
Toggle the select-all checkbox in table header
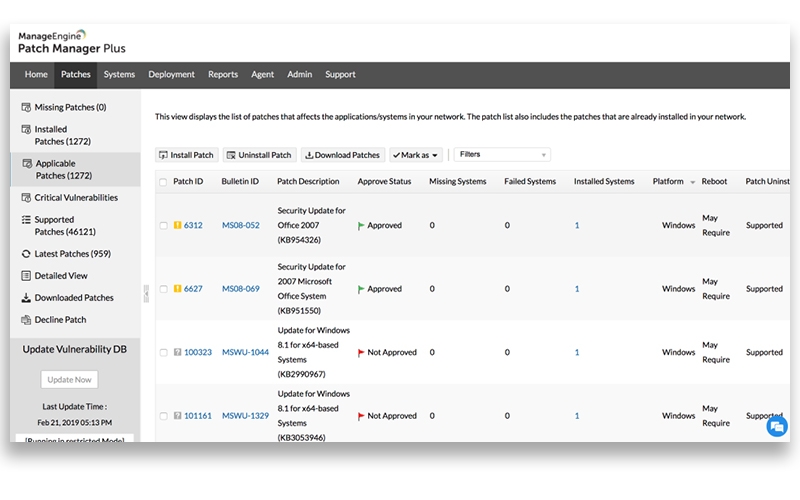(x=163, y=182)
